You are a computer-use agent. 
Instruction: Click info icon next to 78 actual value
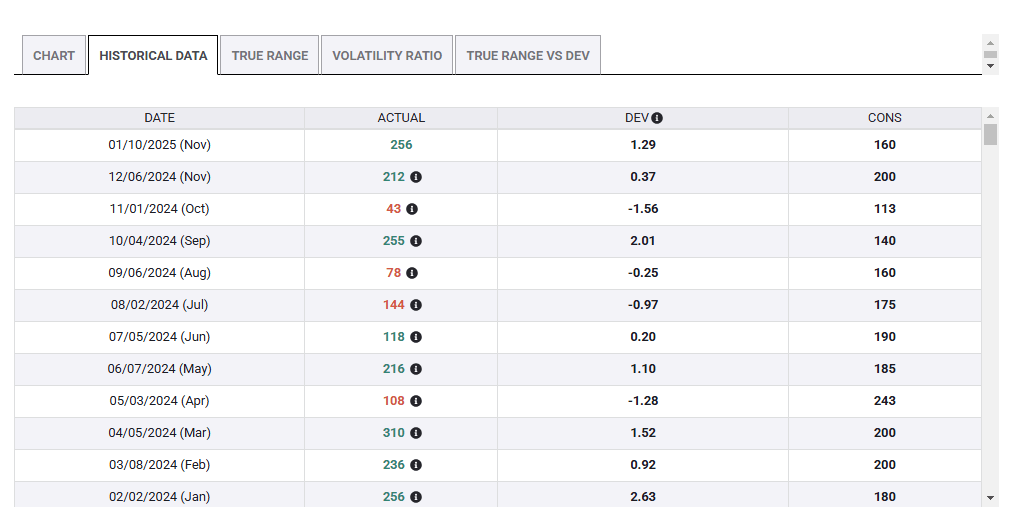pyautogui.click(x=412, y=273)
